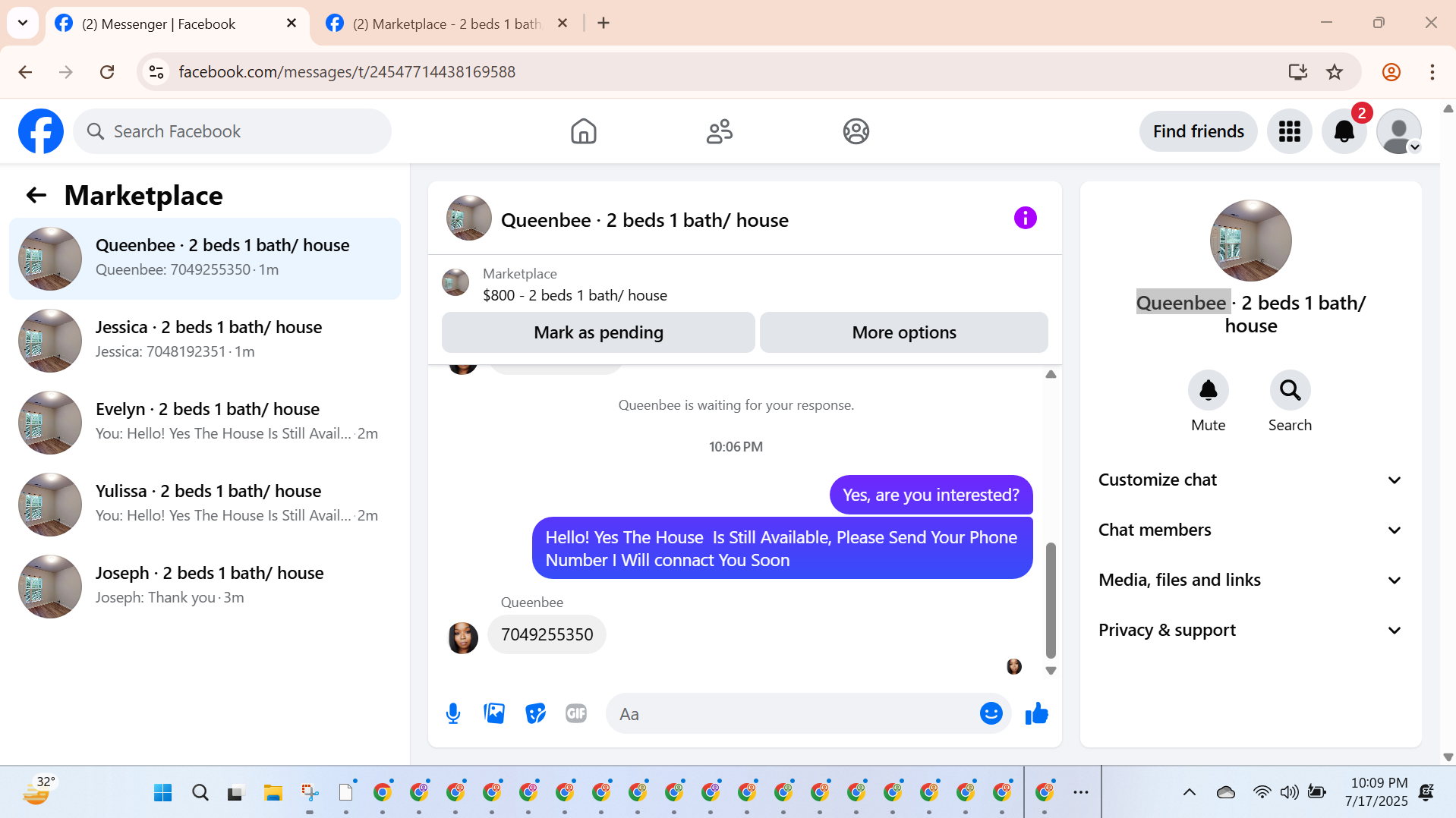Open the Chrome profile icon

coord(1391,72)
